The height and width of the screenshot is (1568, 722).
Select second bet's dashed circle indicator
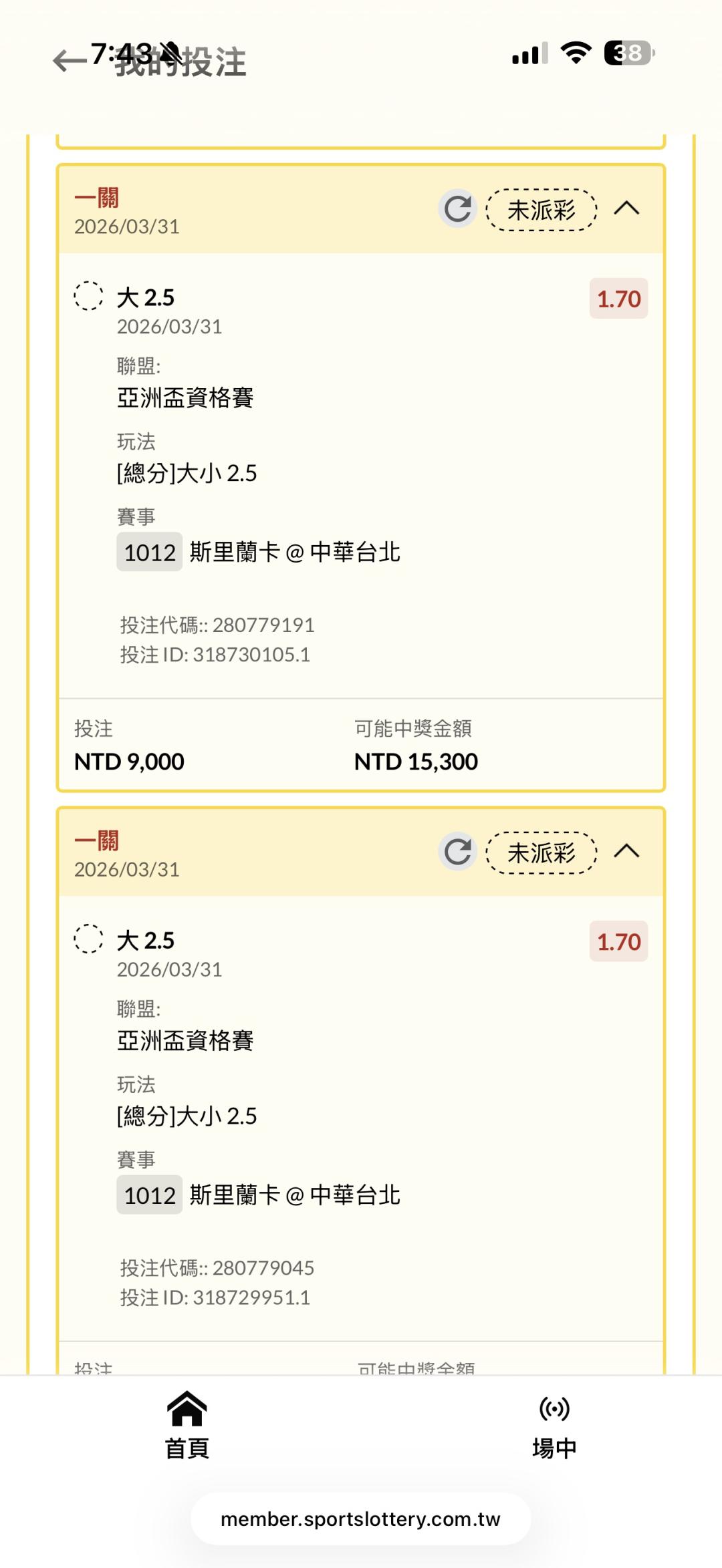coord(88,939)
